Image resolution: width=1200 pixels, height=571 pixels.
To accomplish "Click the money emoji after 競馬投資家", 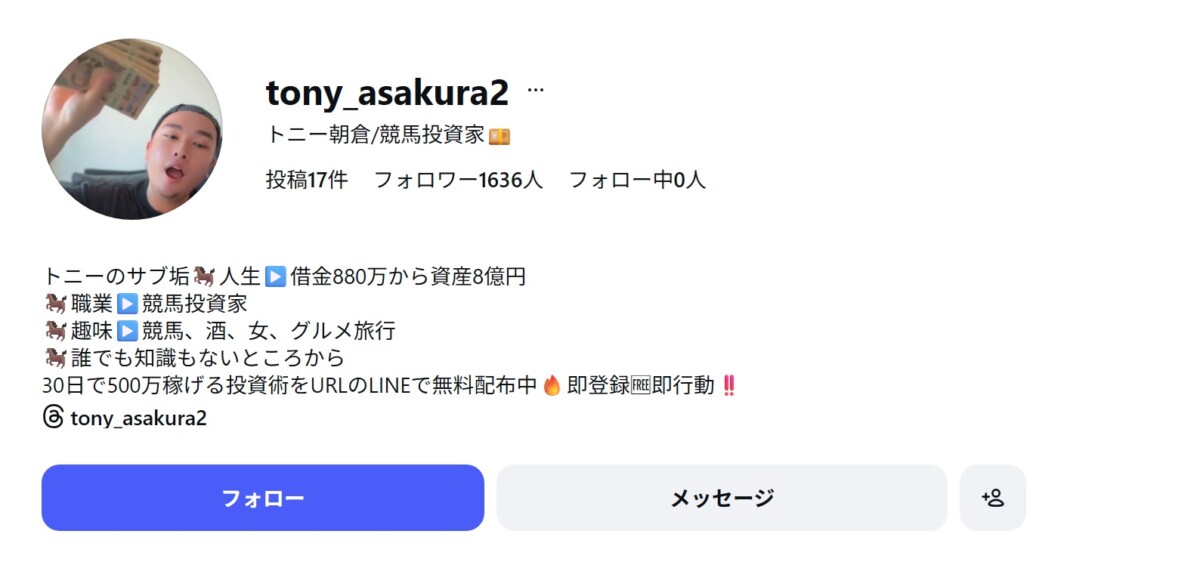I will pyautogui.click(x=500, y=136).
